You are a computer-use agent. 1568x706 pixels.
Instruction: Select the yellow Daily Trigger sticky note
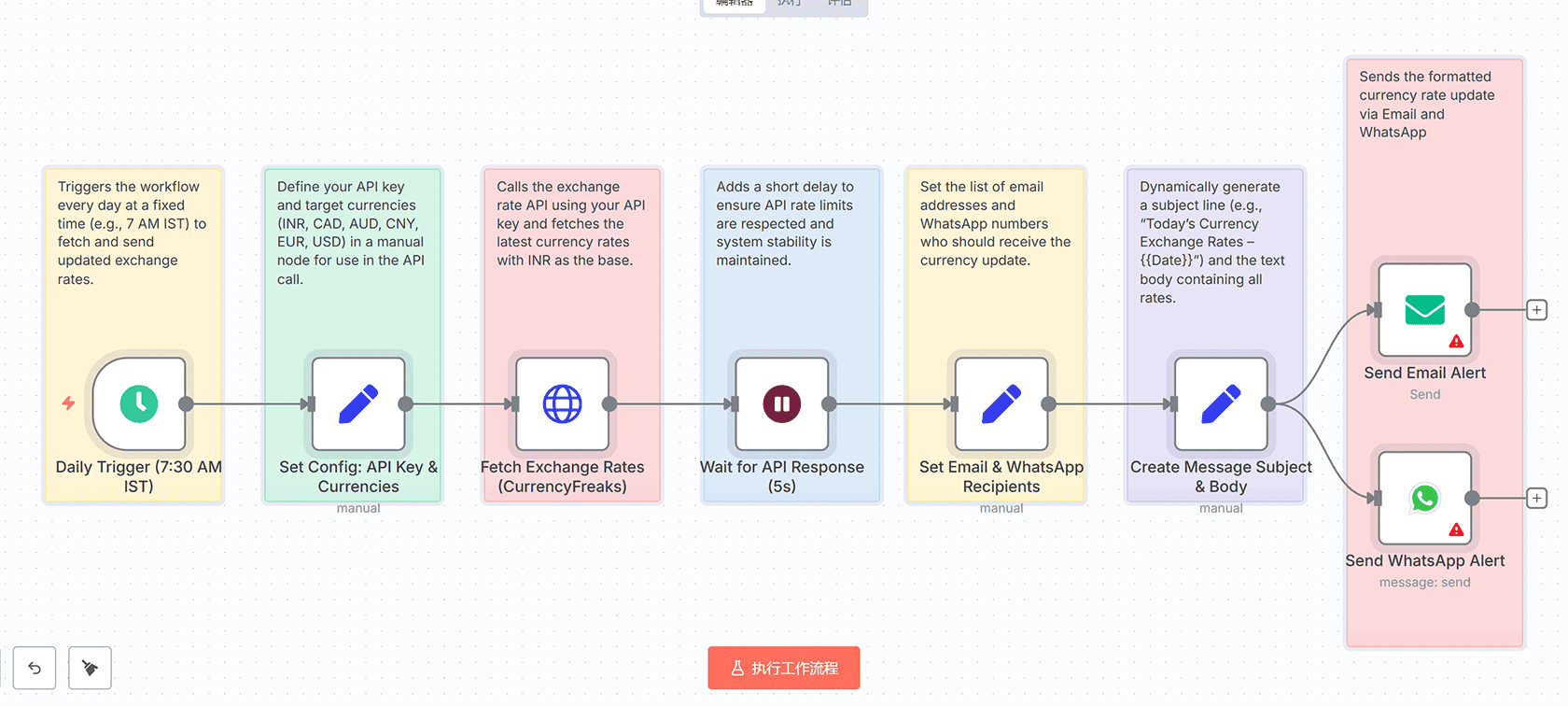pos(133,233)
